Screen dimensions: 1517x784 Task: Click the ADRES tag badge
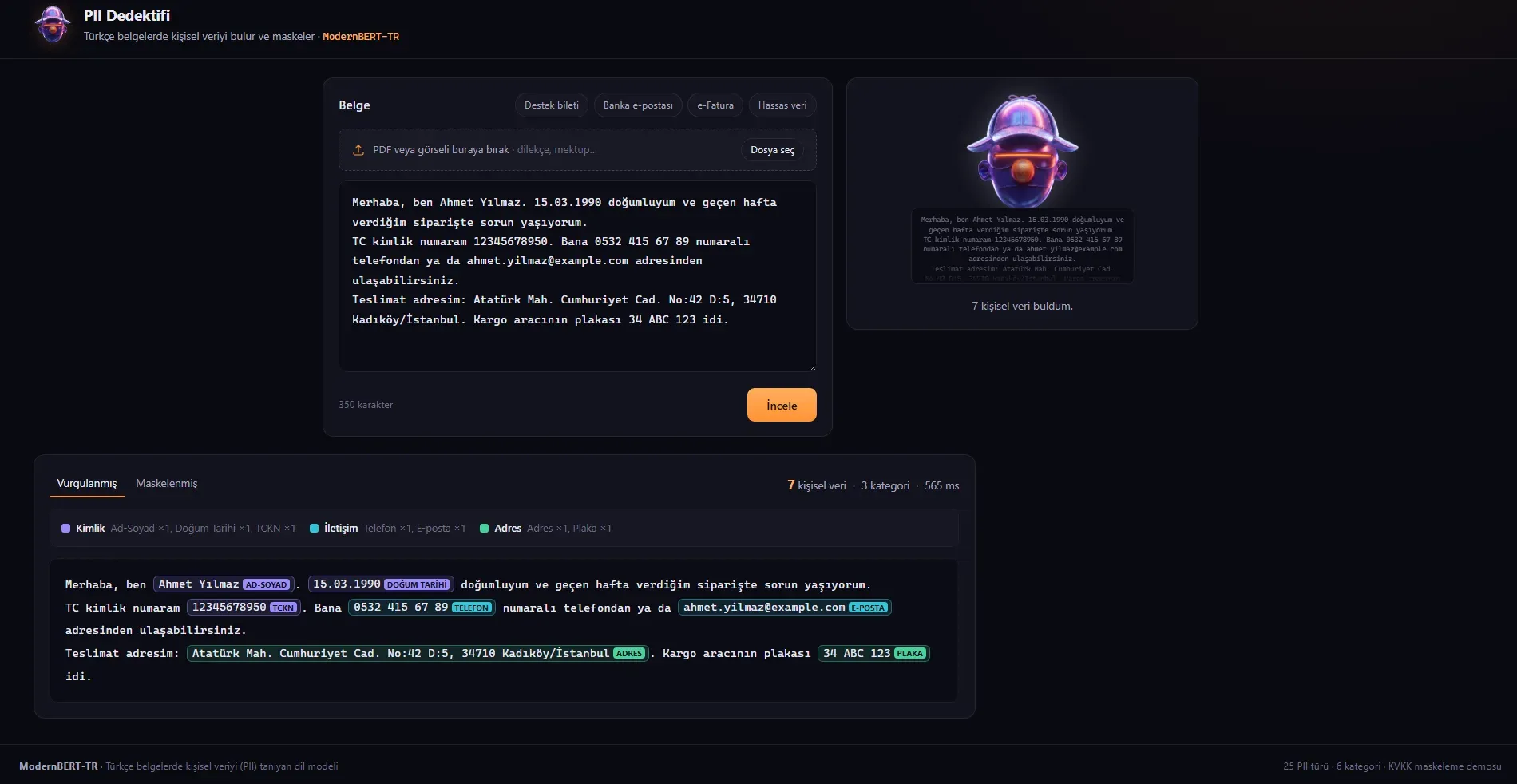coord(629,654)
